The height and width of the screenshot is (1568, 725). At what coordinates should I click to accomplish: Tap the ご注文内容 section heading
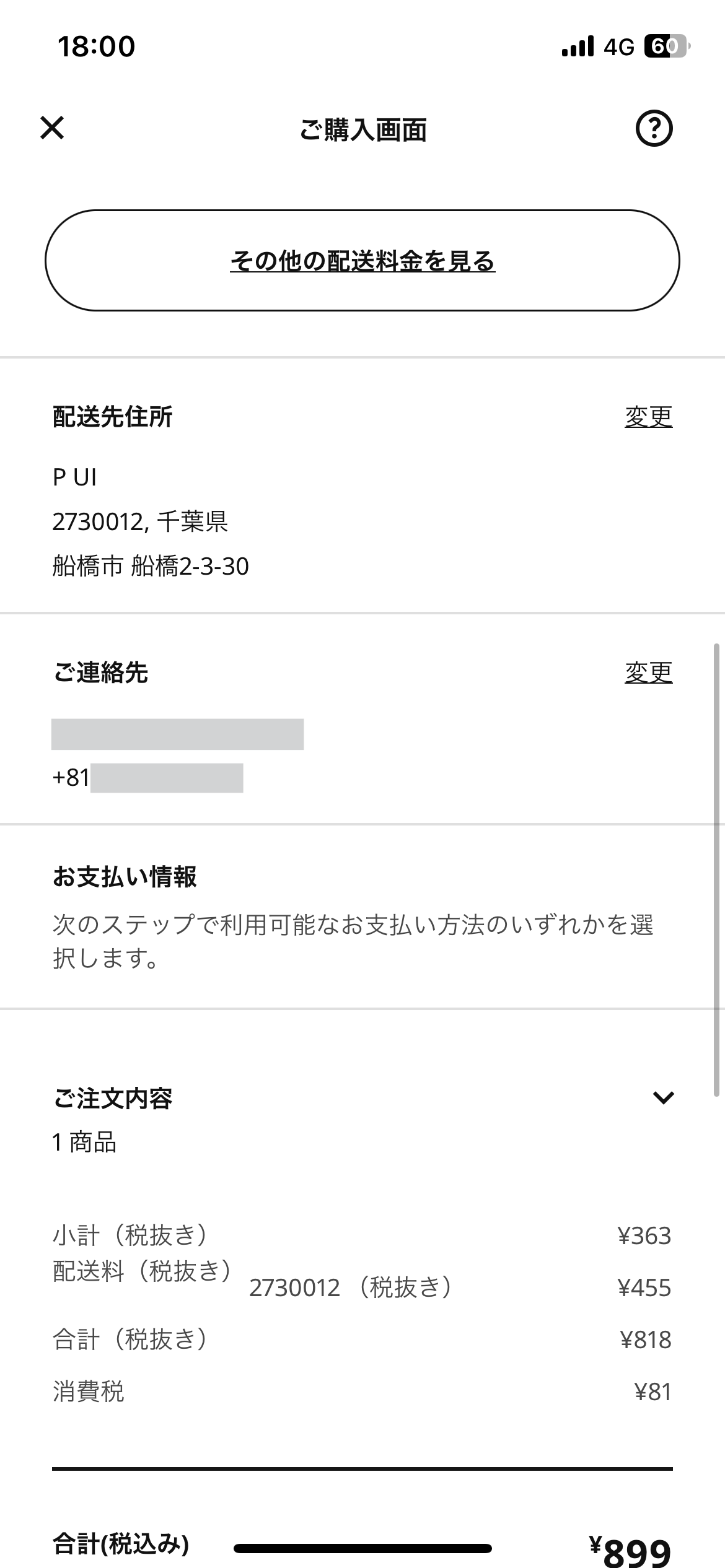[113, 1099]
